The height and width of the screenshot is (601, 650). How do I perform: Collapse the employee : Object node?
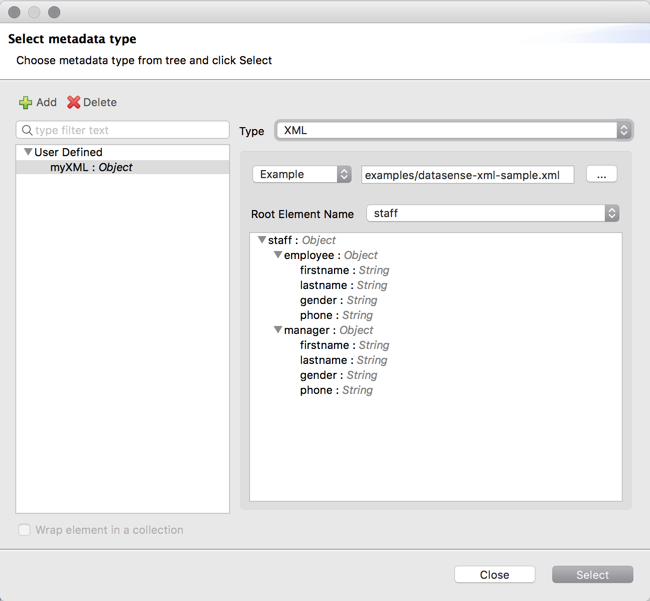(278, 256)
